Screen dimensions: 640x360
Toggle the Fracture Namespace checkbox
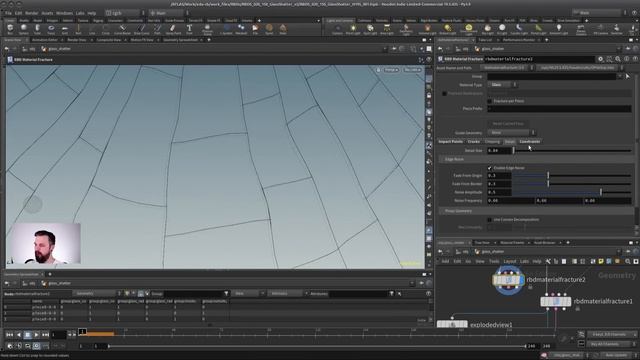tap(444, 93)
